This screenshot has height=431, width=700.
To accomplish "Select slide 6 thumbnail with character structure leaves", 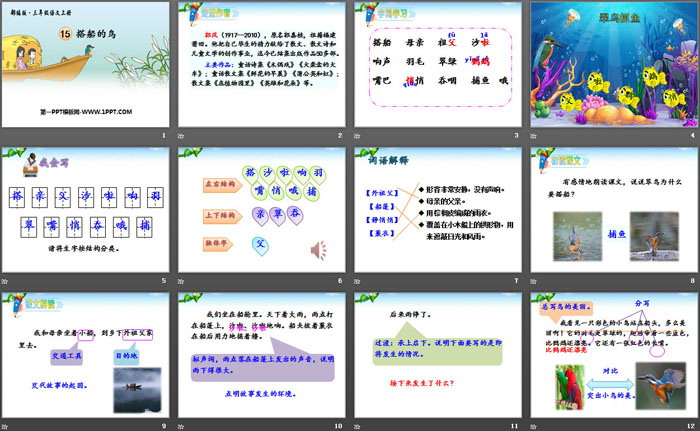I will pyautogui.click(x=262, y=210).
